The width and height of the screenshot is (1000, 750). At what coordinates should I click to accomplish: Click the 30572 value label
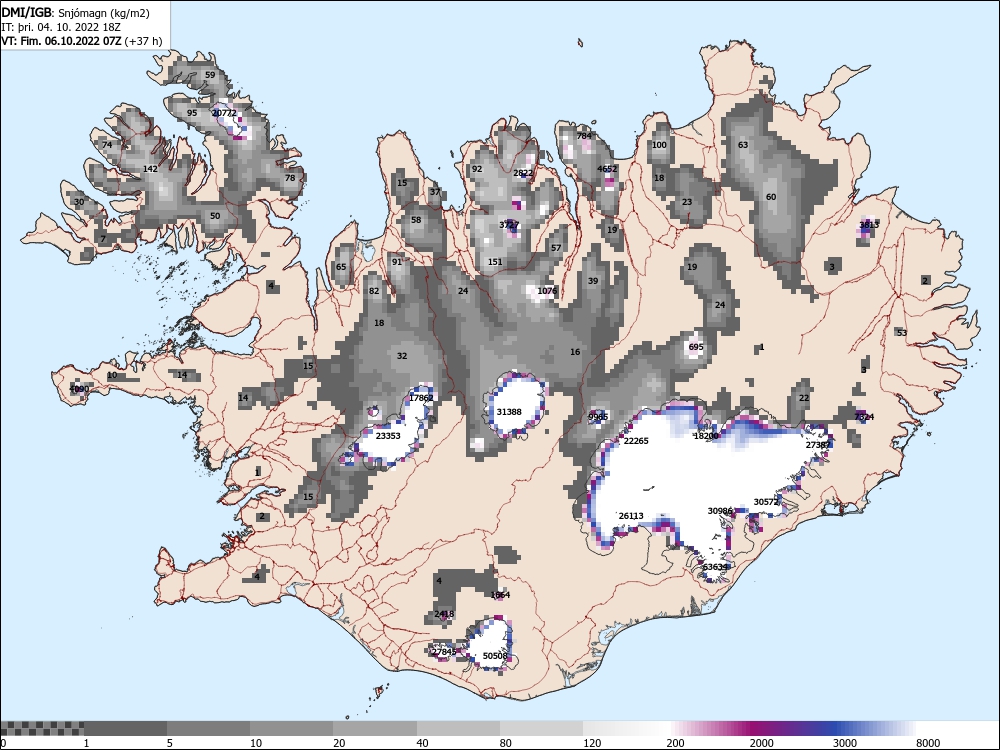[x=766, y=502]
